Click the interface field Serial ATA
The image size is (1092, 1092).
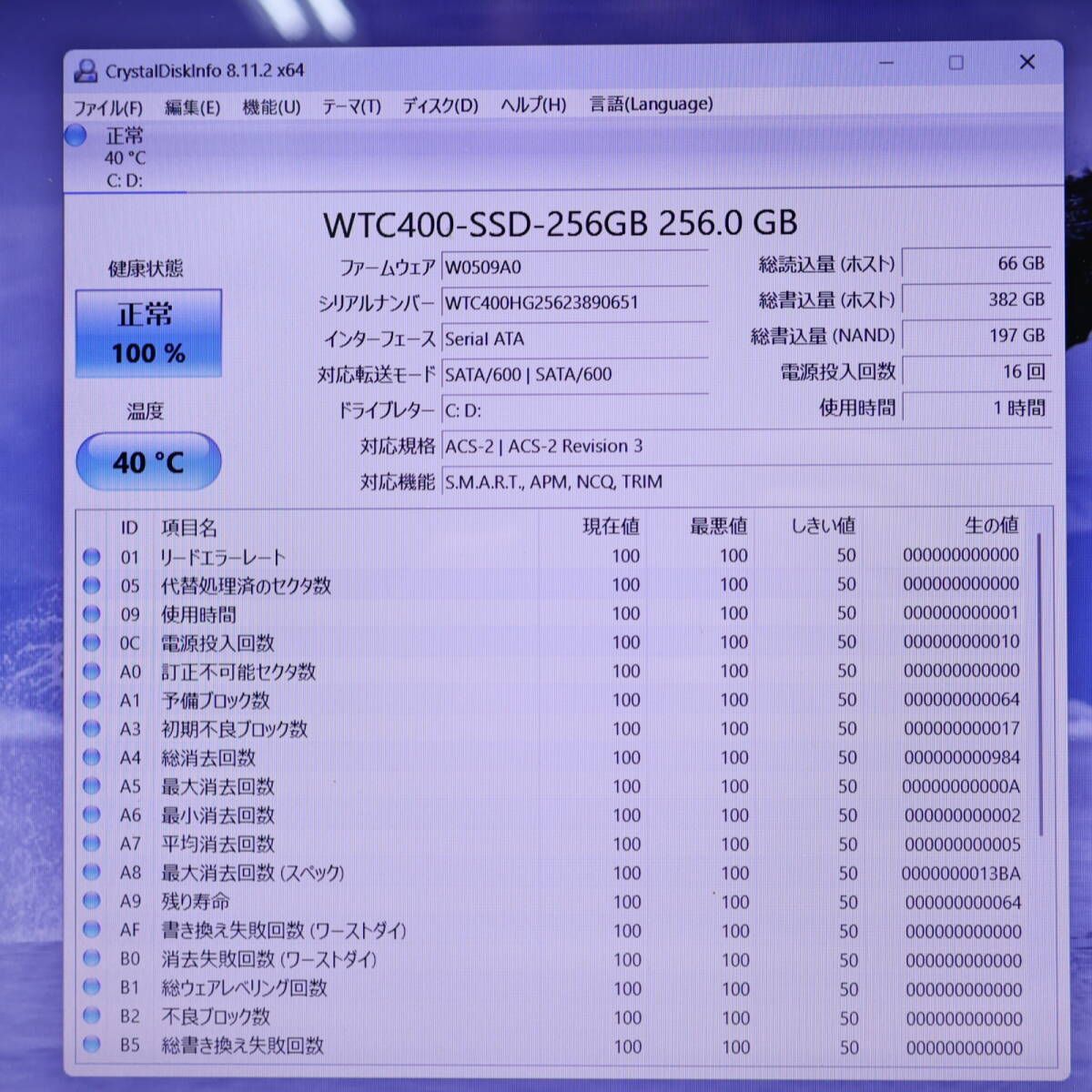pos(574,339)
